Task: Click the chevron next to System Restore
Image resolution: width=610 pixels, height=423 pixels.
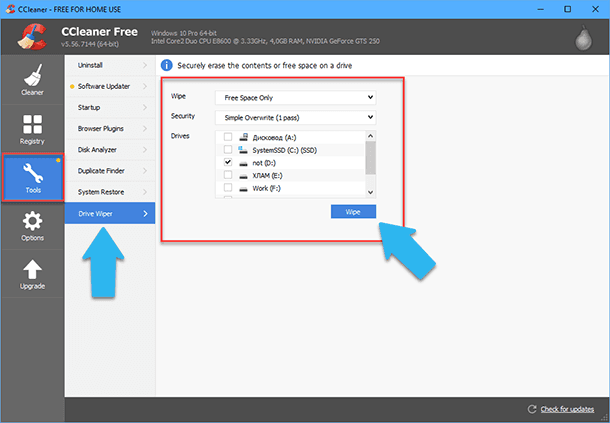Action: 145,192
